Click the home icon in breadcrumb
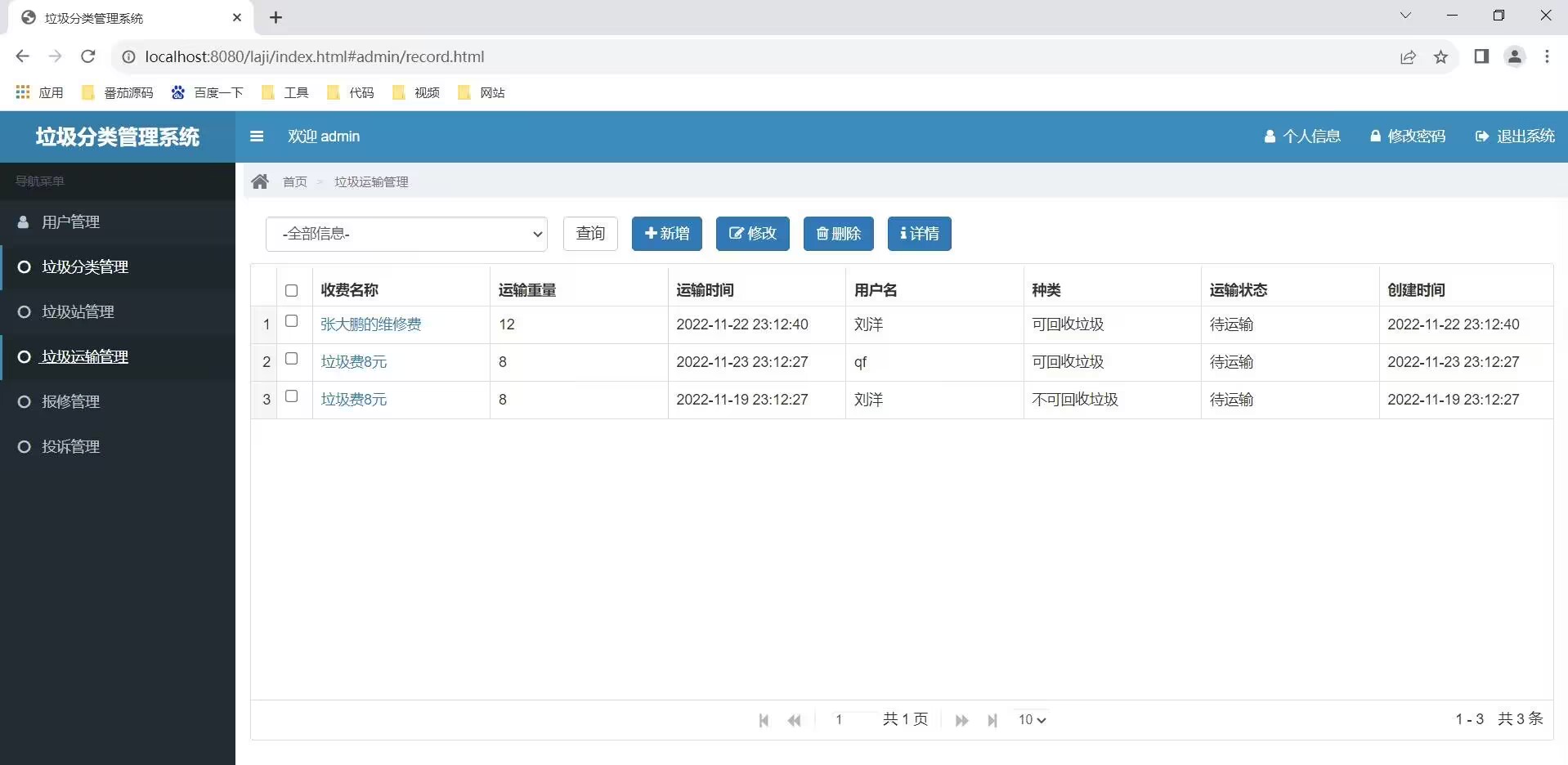This screenshot has width=1568, height=765. click(260, 181)
